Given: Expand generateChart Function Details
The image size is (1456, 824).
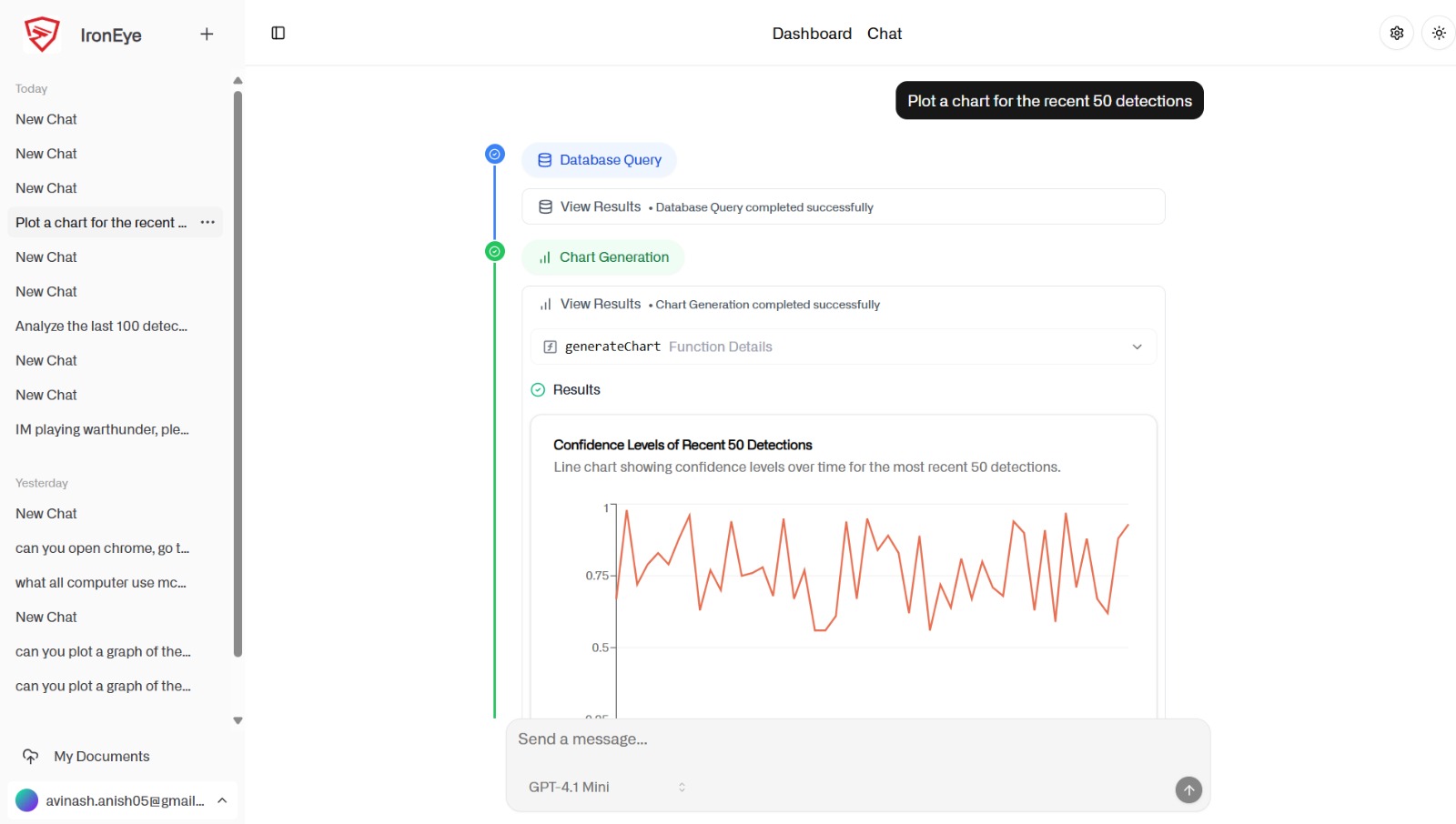Looking at the screenshot, I should tap(844, 347).
